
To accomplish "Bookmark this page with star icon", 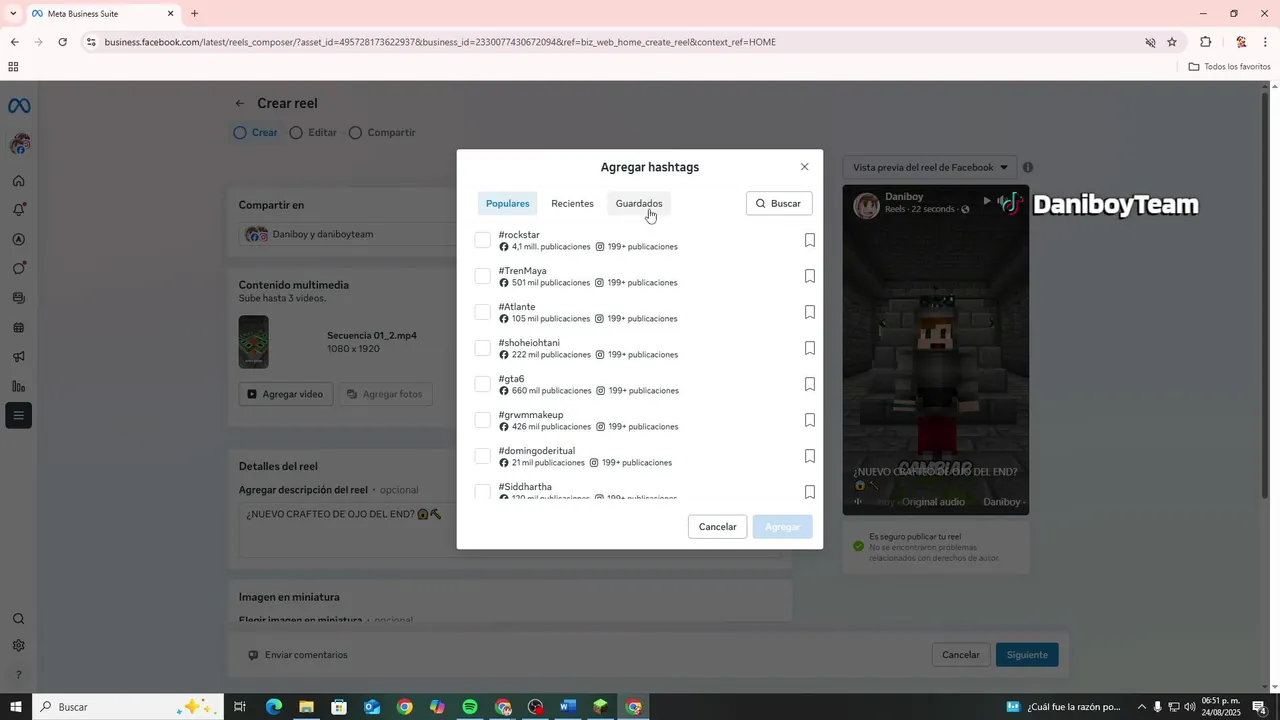I will pos(1172,42).
